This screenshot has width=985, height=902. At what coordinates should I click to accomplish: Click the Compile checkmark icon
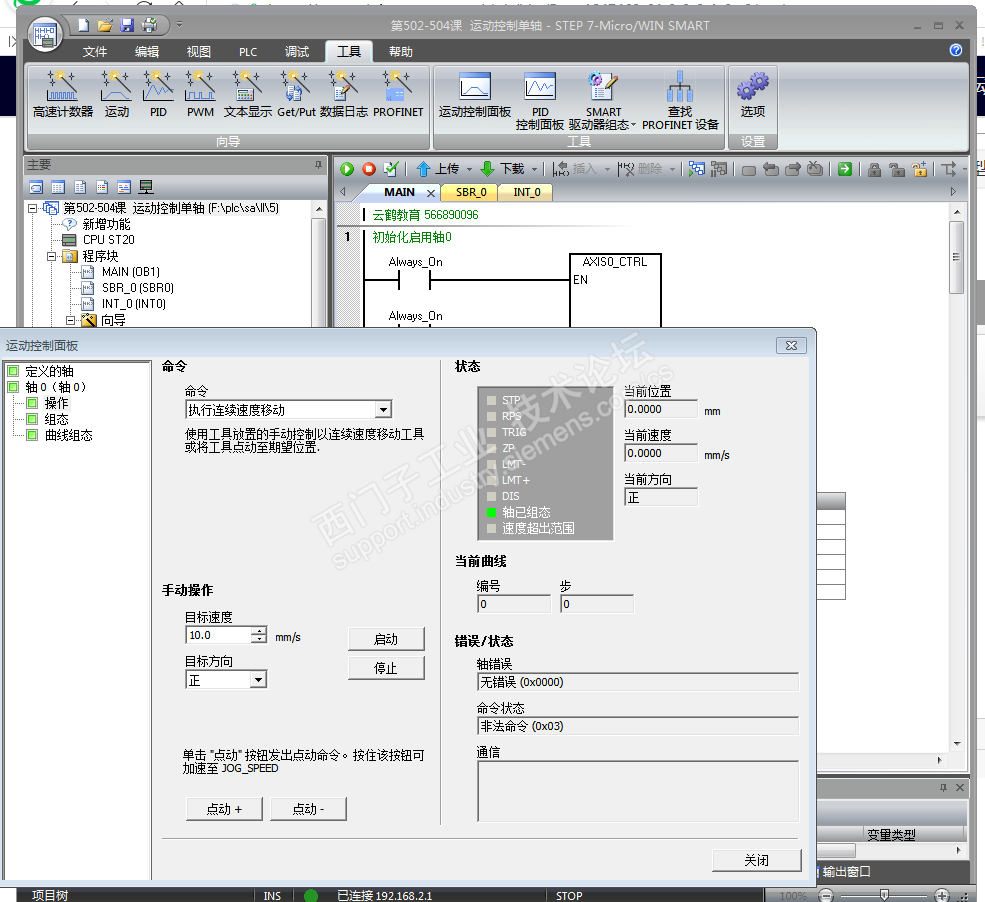(x=391, y=169)
